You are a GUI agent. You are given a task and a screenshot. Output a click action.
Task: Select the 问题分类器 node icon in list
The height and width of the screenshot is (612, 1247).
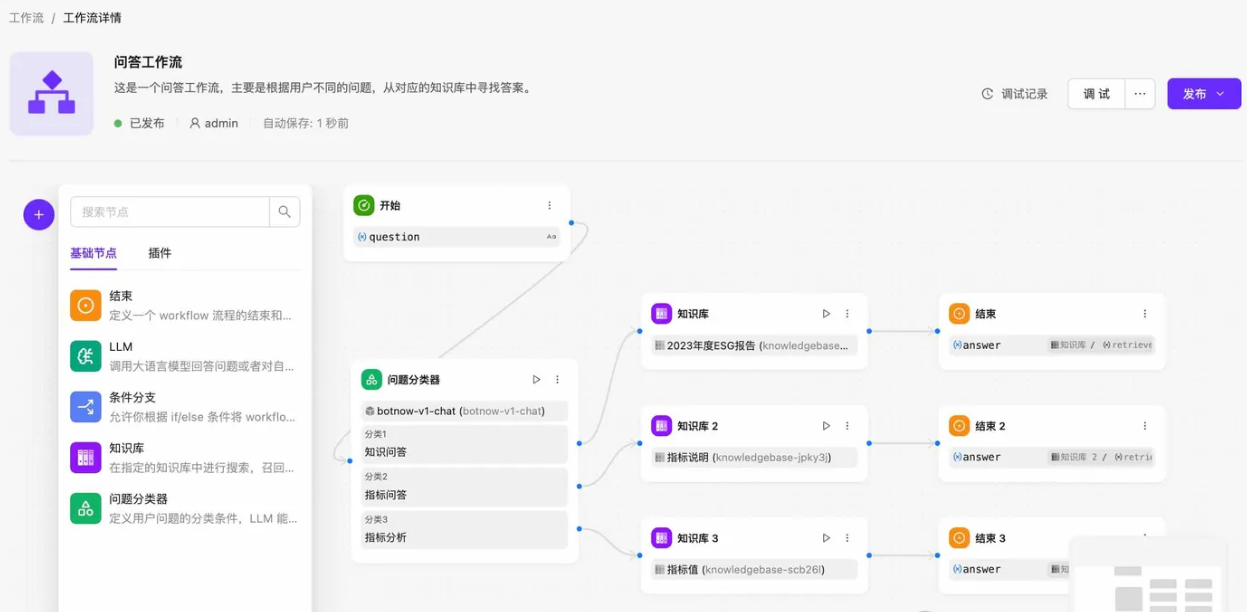click(x=86, y=508)
